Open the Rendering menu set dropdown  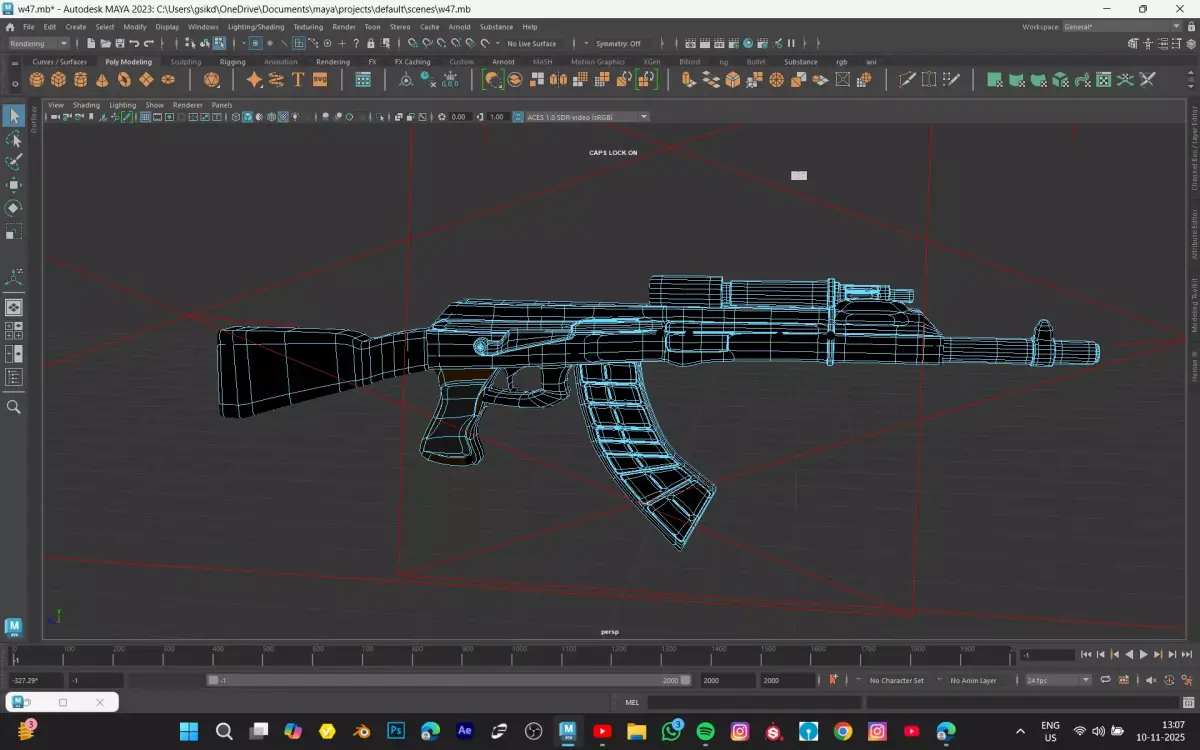coord(38,44)
